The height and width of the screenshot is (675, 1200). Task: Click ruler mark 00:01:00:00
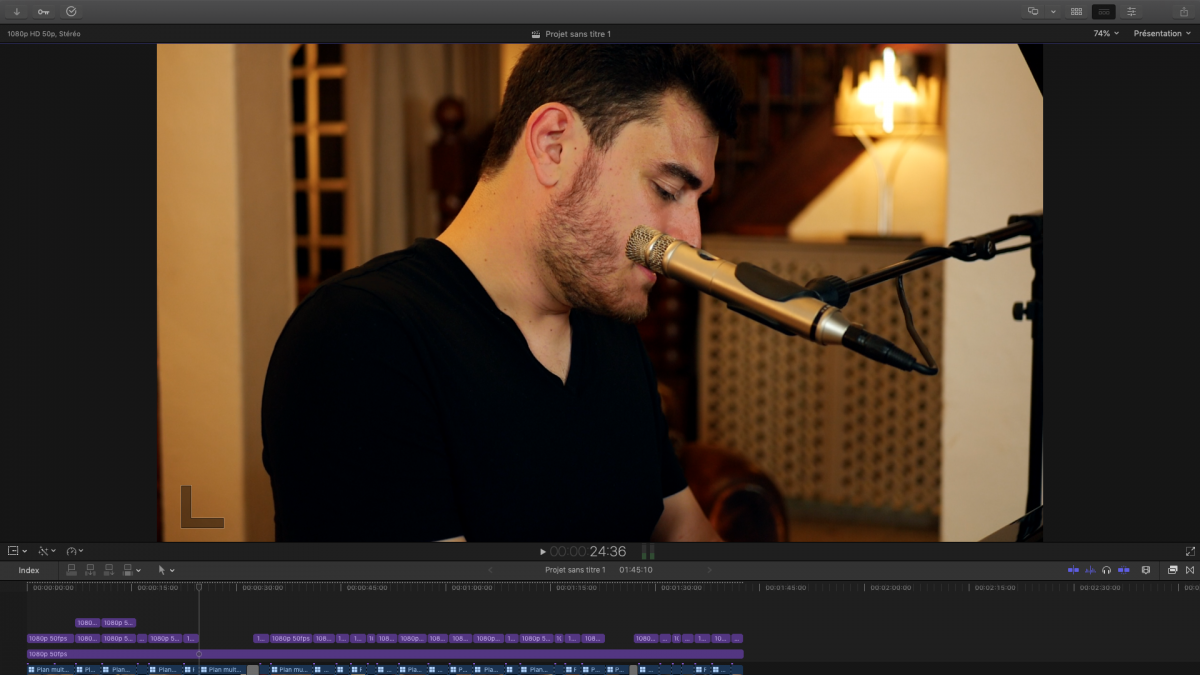472,588
